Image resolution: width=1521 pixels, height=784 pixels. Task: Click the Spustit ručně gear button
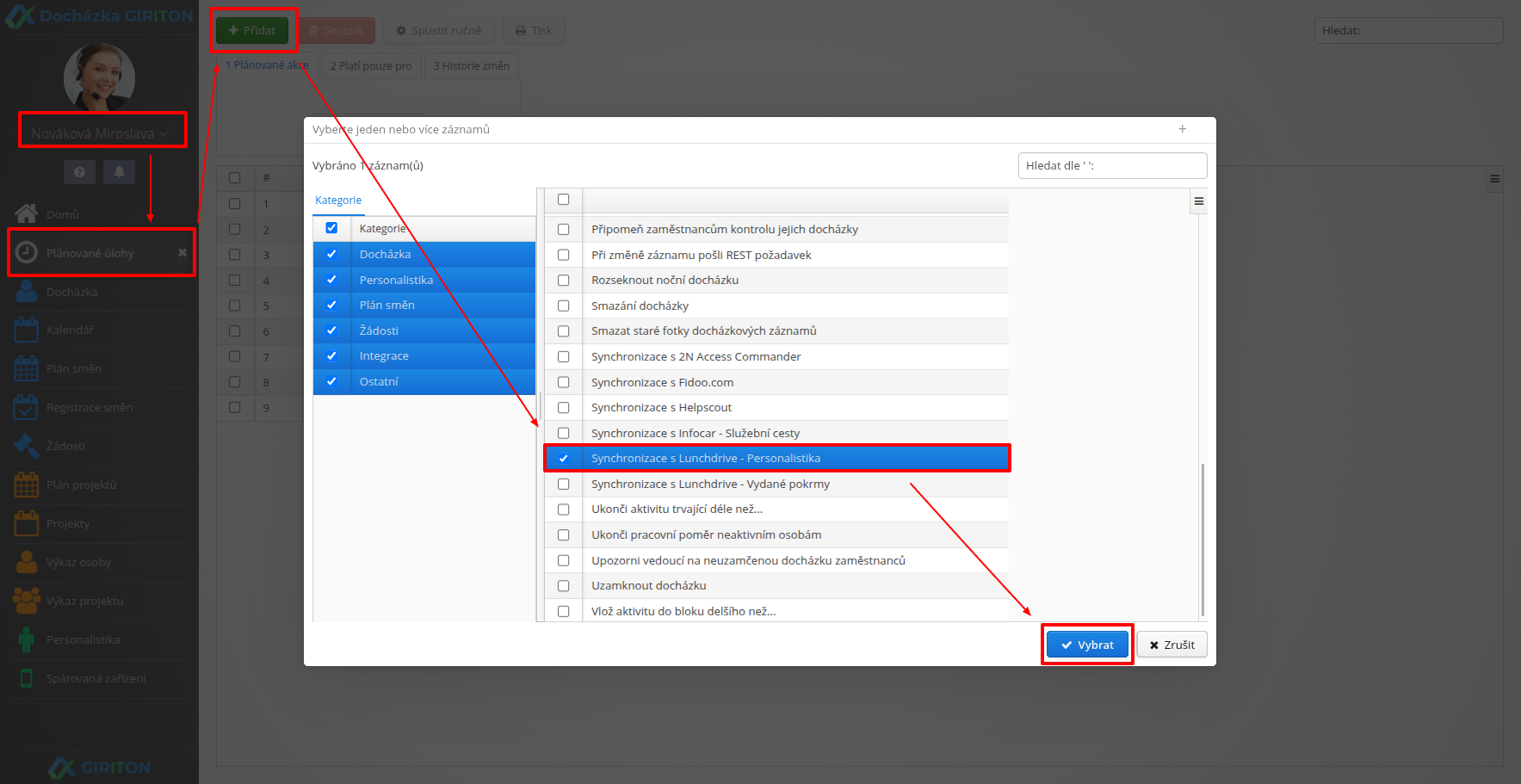coord(439,30)
